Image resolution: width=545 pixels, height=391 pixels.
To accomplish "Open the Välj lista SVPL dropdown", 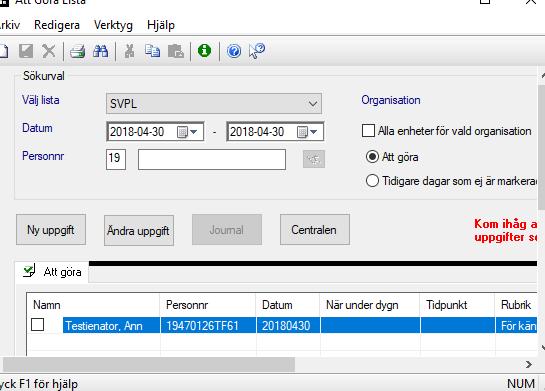I will [214, 104].
